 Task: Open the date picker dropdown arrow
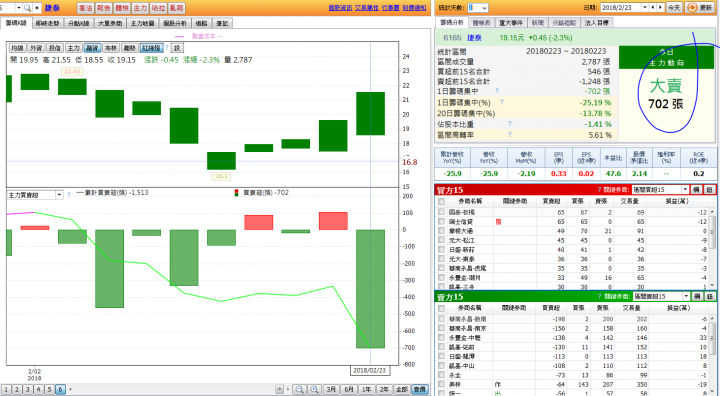pyautogui.click(x=645, y=8)
